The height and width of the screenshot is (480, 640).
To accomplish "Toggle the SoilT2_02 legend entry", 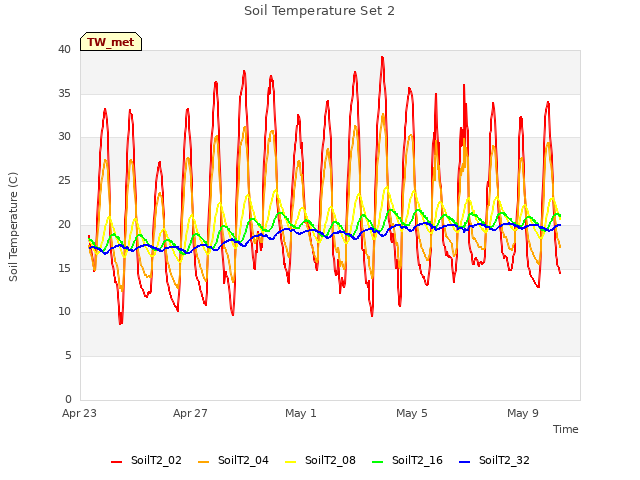I will 146,460.
